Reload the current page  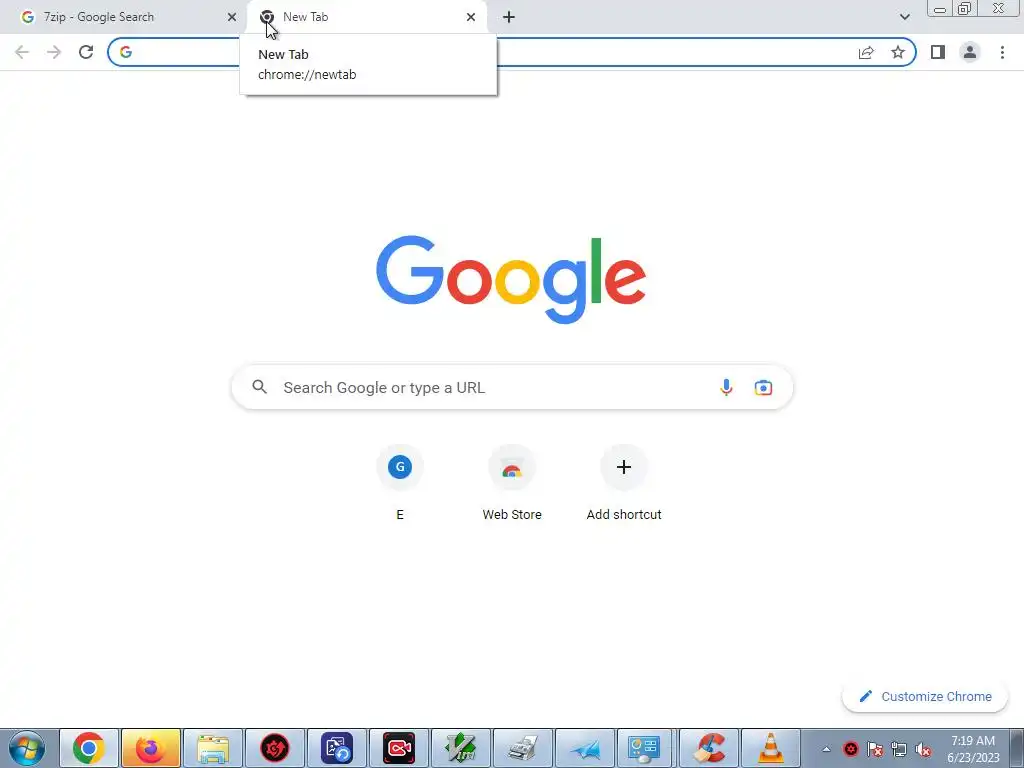click(86, 52)
